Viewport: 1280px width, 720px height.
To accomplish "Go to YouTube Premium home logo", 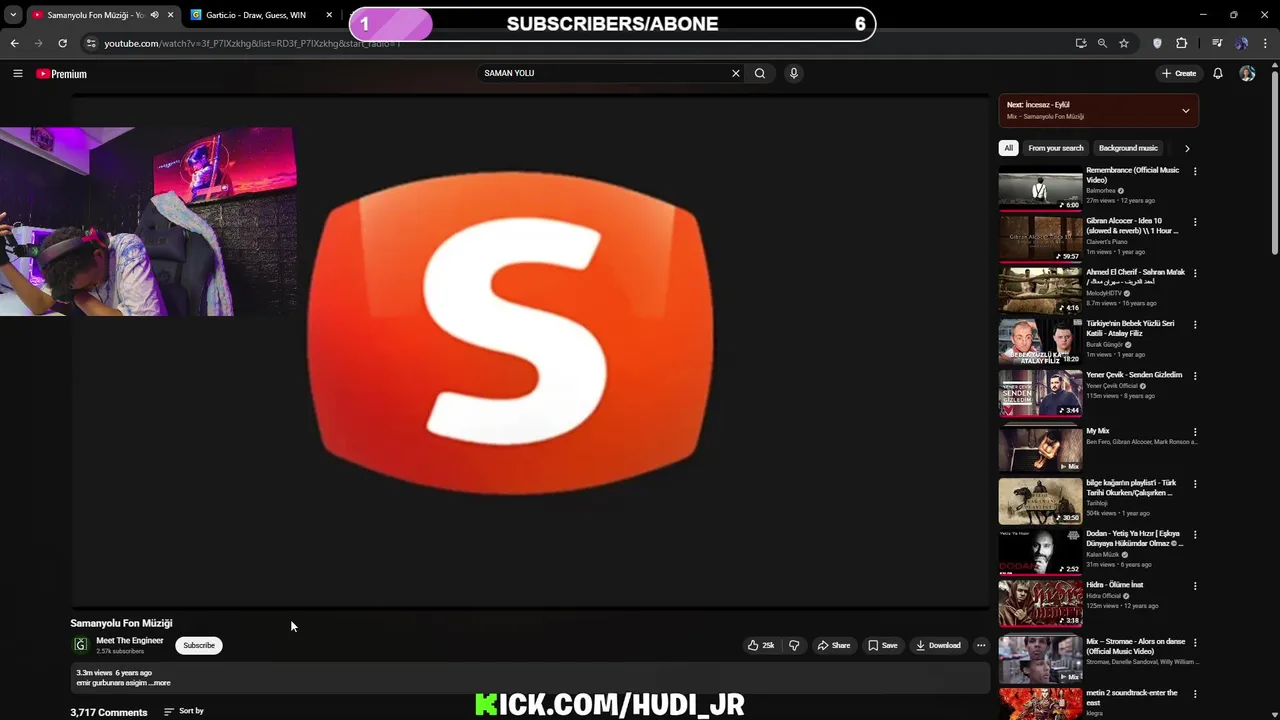I will 62,74.
